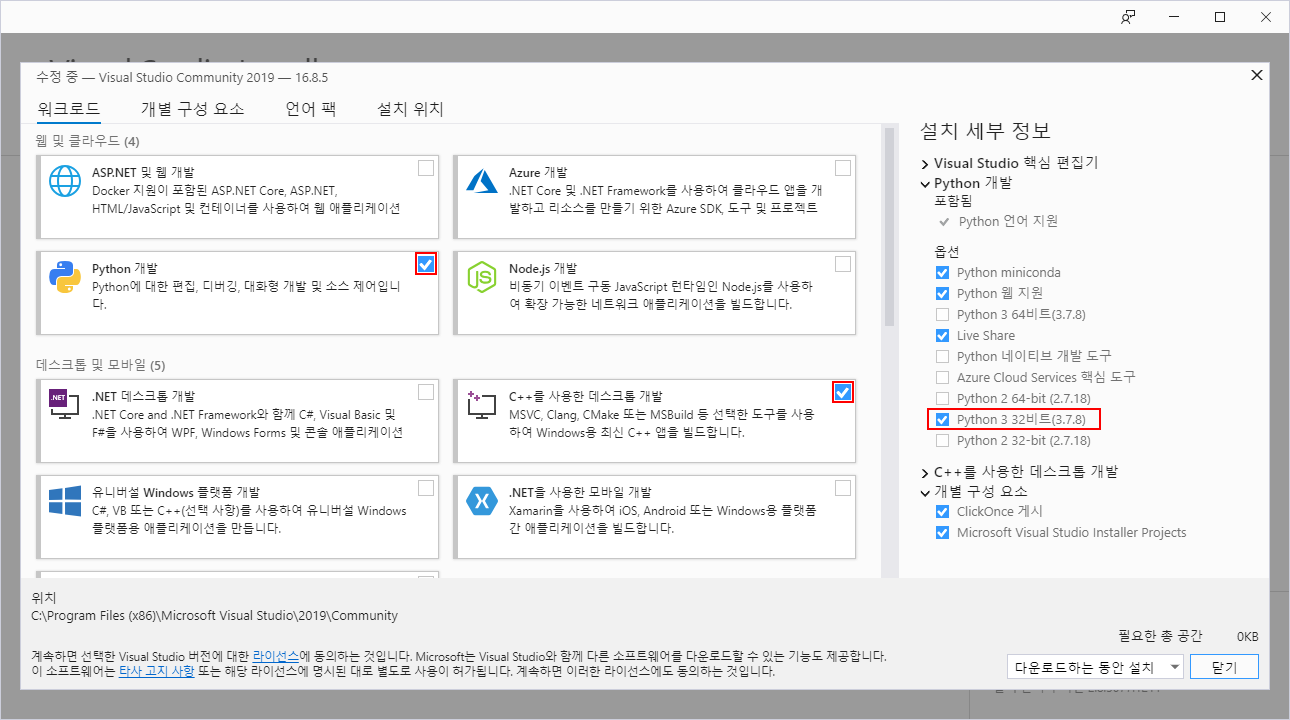This screenshot has height=720, width=1290.
Task: Toggle the Python miniconda option
Action: [942, 272]
